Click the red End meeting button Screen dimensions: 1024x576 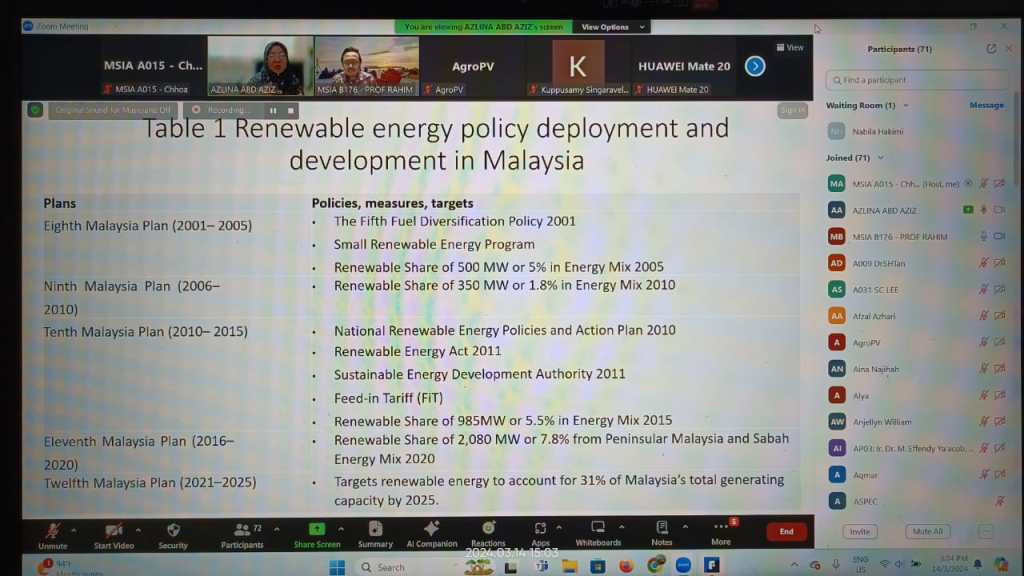[x=786, y=531]
